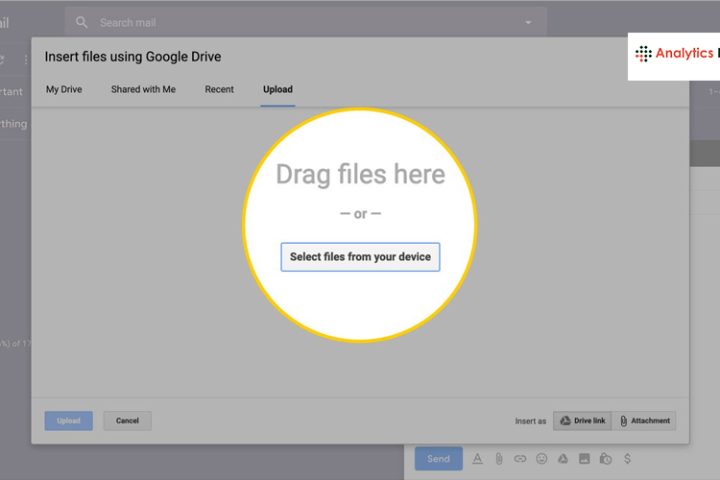Expand the search options dropdown arrow
This screenshot has height=480, width=720.
(x=528, y=22)
